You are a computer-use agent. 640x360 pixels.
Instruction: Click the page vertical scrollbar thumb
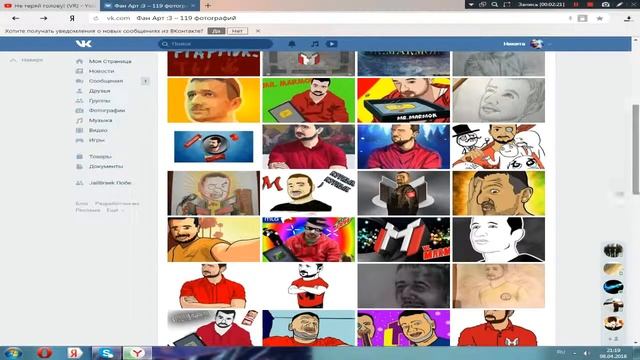click(x=636, y=149)
